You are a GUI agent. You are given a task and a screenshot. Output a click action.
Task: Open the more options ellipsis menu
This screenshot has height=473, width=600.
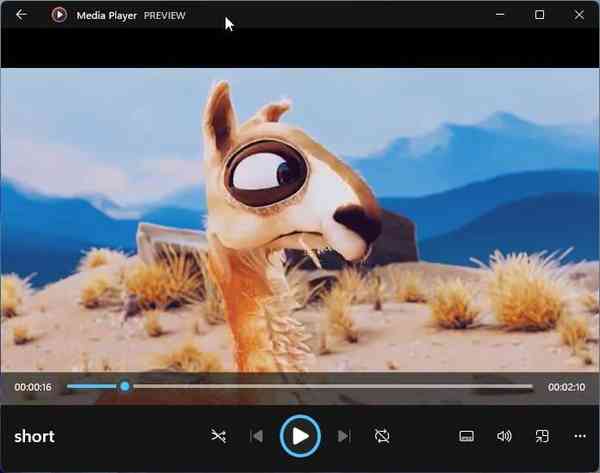click(x=580, y=436)
